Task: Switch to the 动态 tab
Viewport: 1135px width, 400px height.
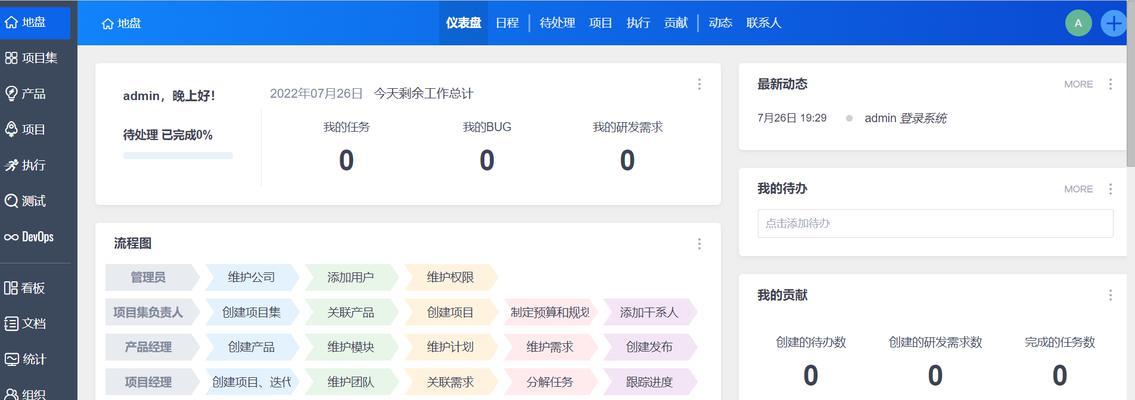Action: click(x=720, y=22)
